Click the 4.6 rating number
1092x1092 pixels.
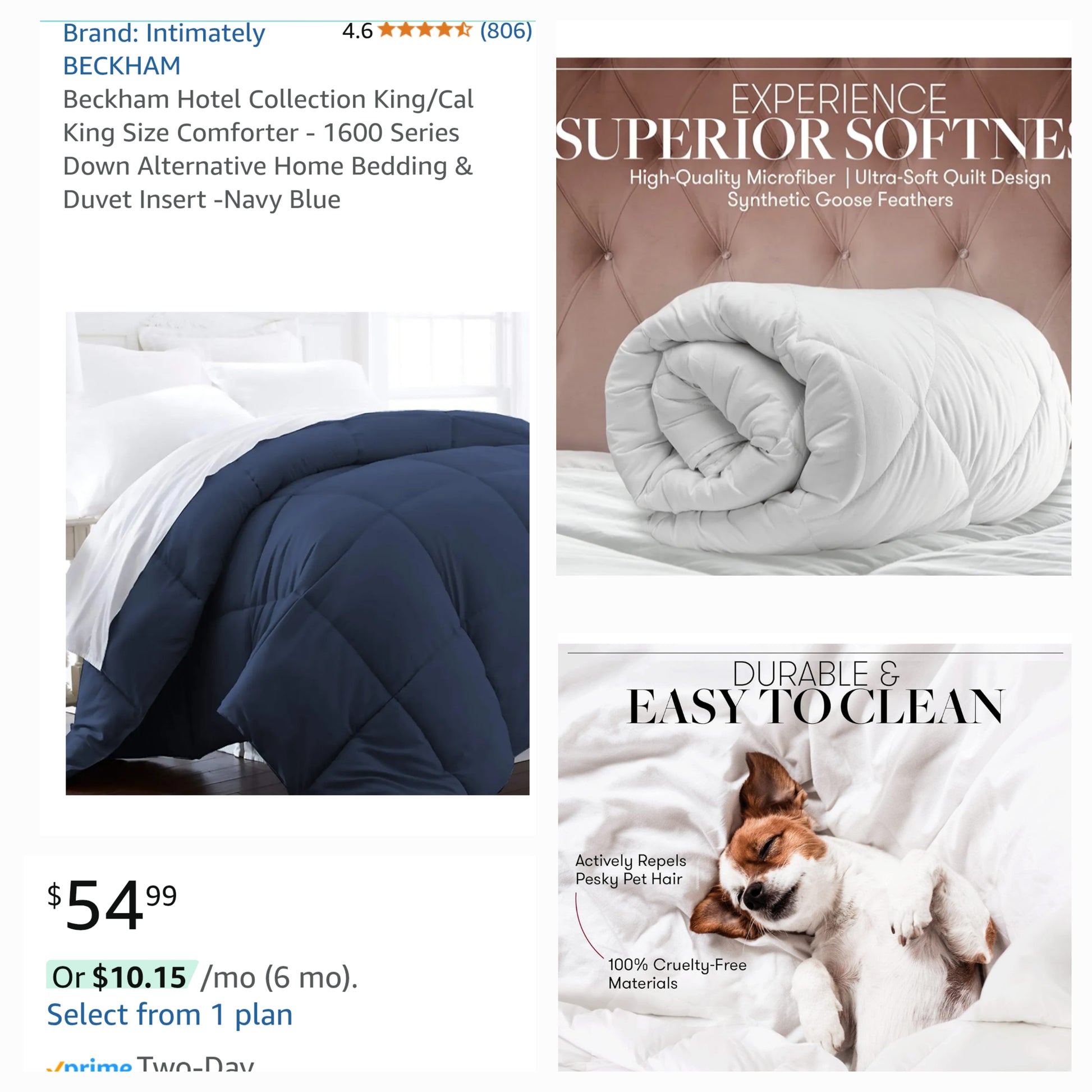tap(357, 31)
